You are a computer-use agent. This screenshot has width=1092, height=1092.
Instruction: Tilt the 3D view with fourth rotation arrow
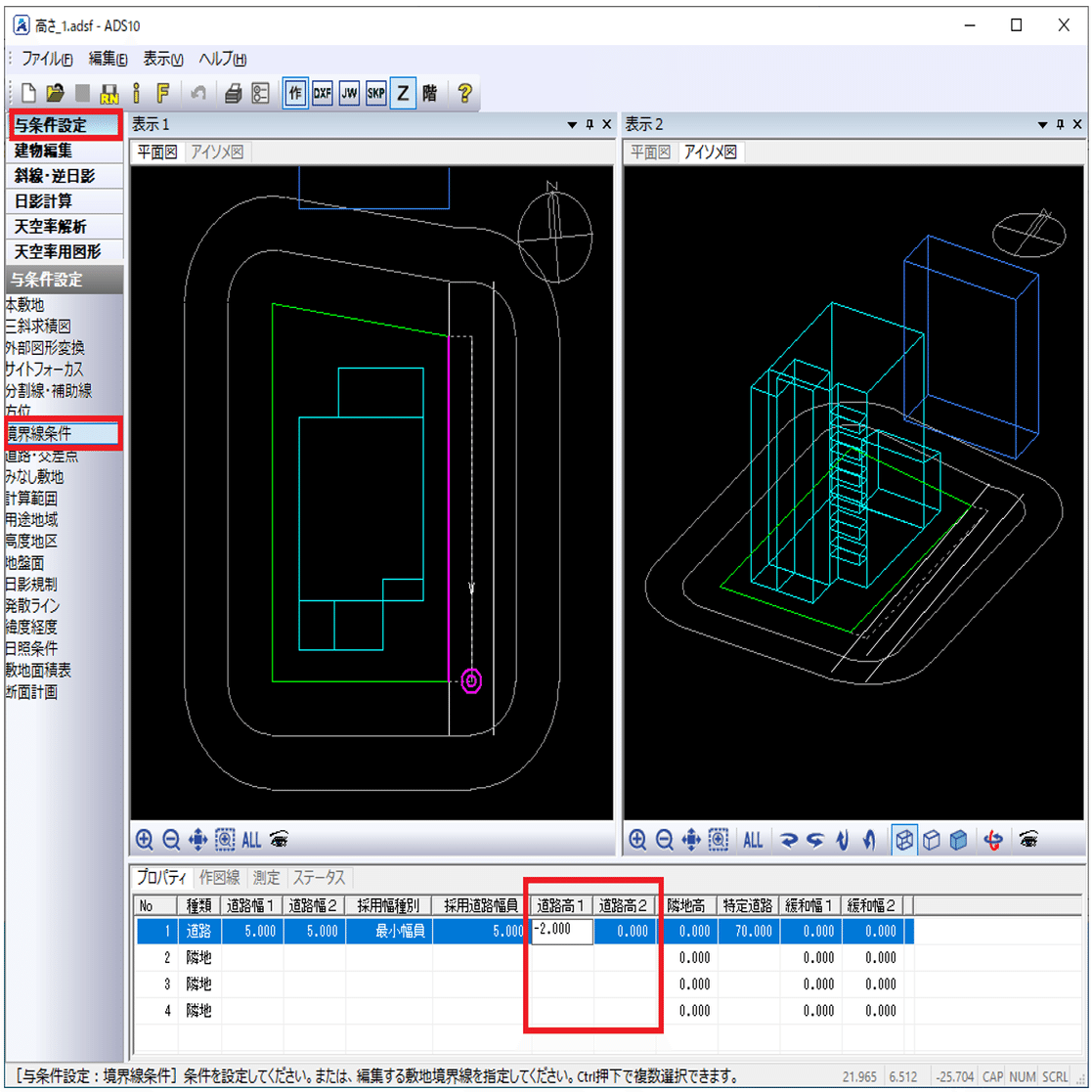click(x=869, y=840)
